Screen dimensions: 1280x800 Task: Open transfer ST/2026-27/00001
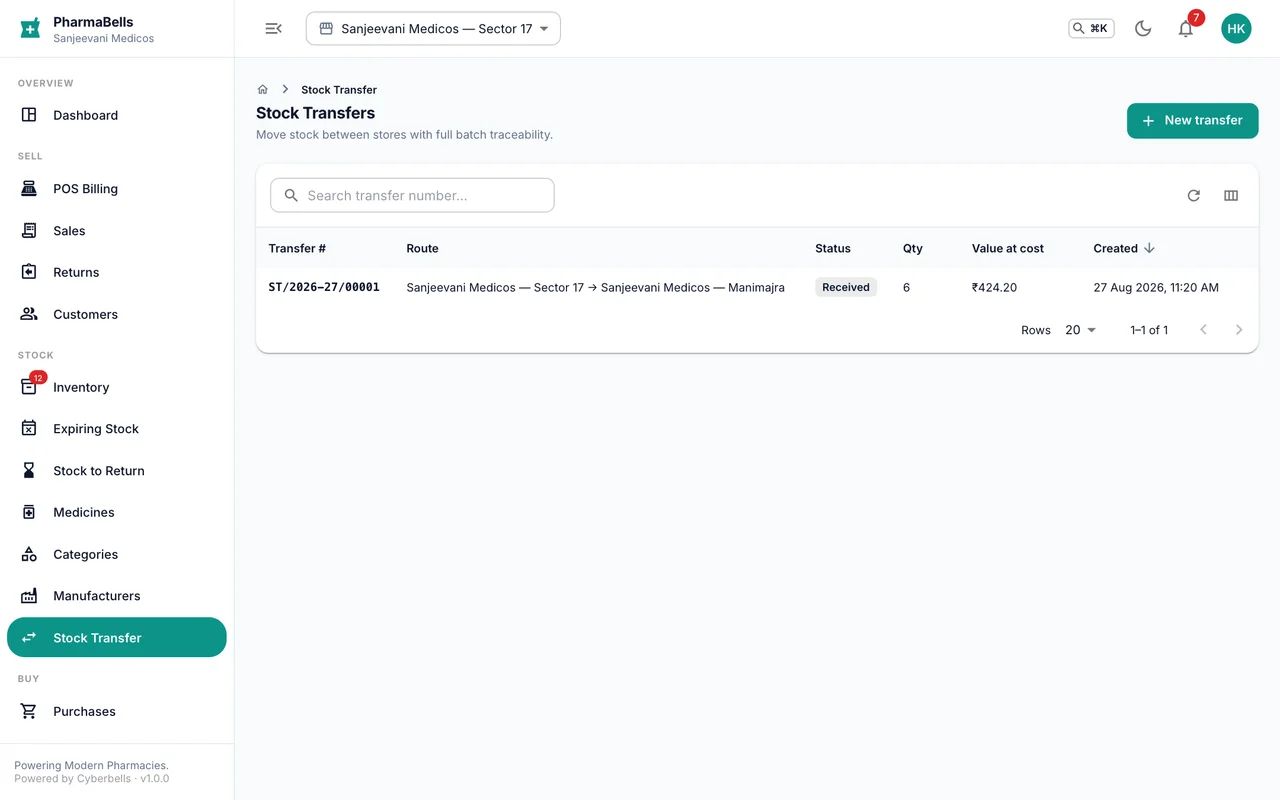click(324, 287)
